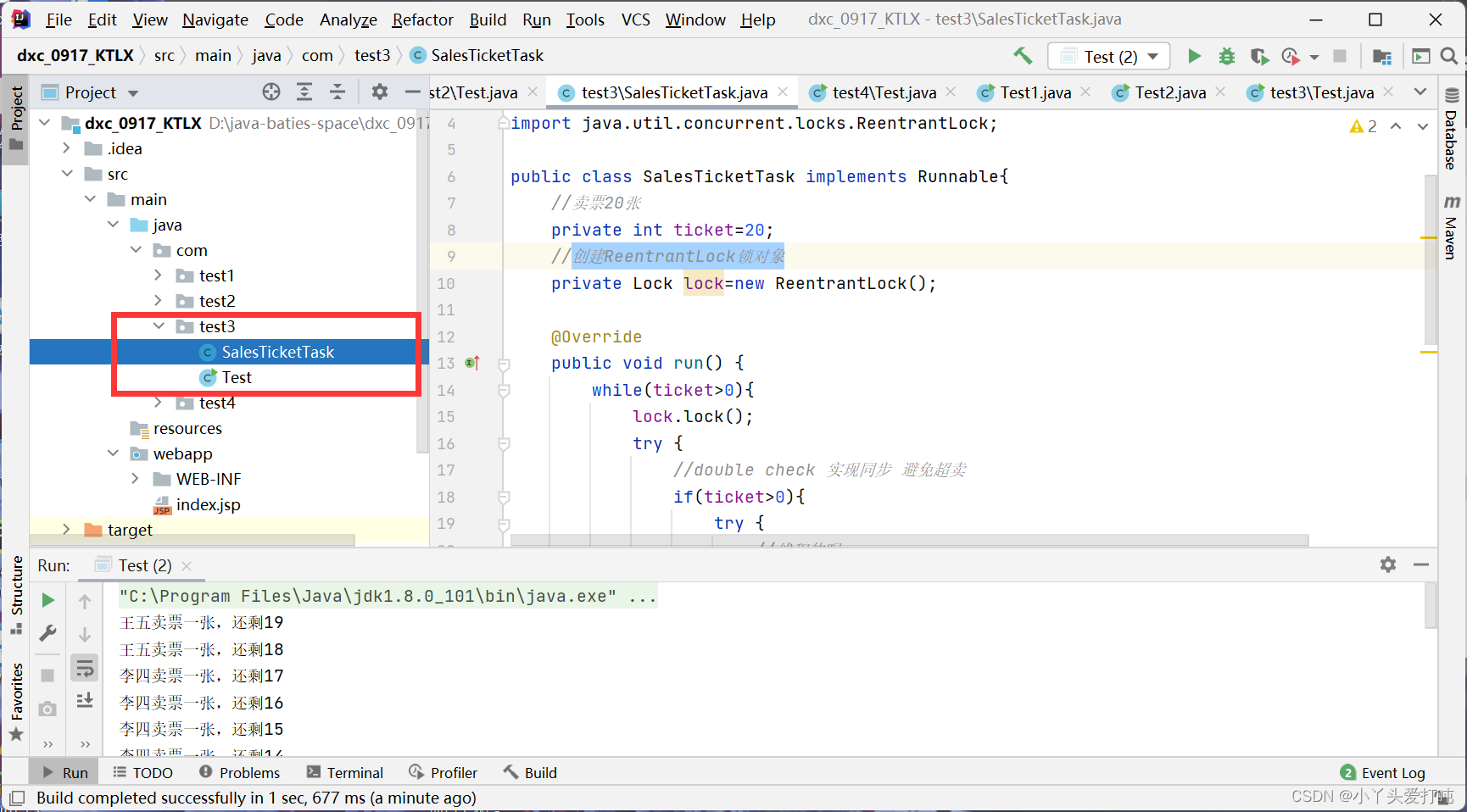Expand the test2 package
The image size is (1467, 812).
(x=159, y=301)
